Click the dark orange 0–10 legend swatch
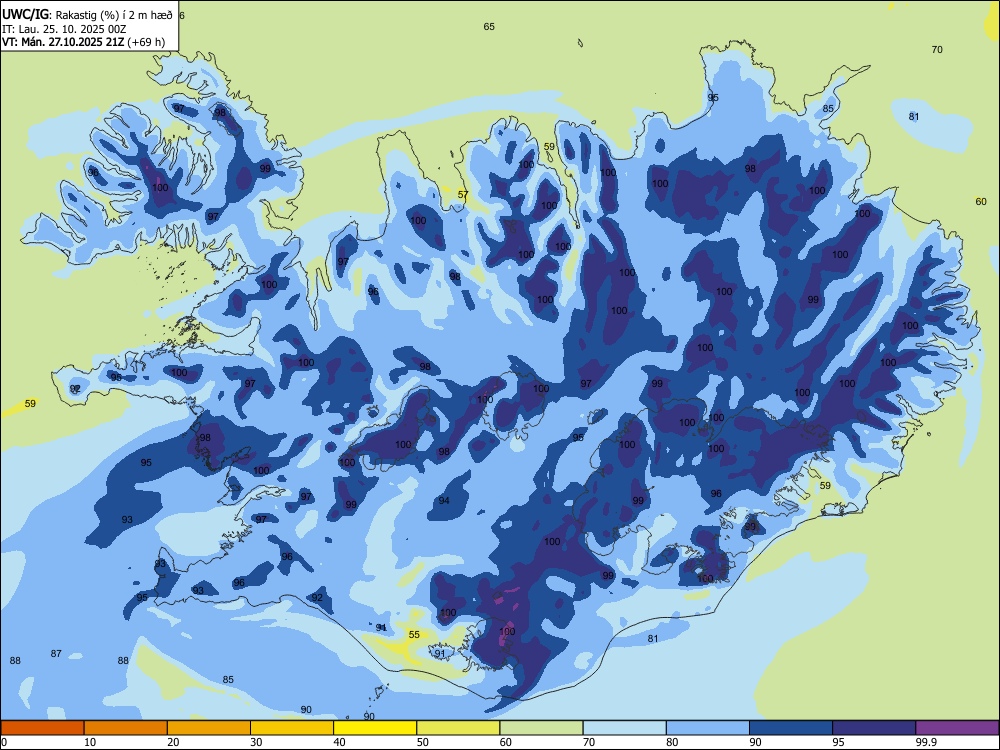Screen dimensions: 1000x750 (43, 728)
